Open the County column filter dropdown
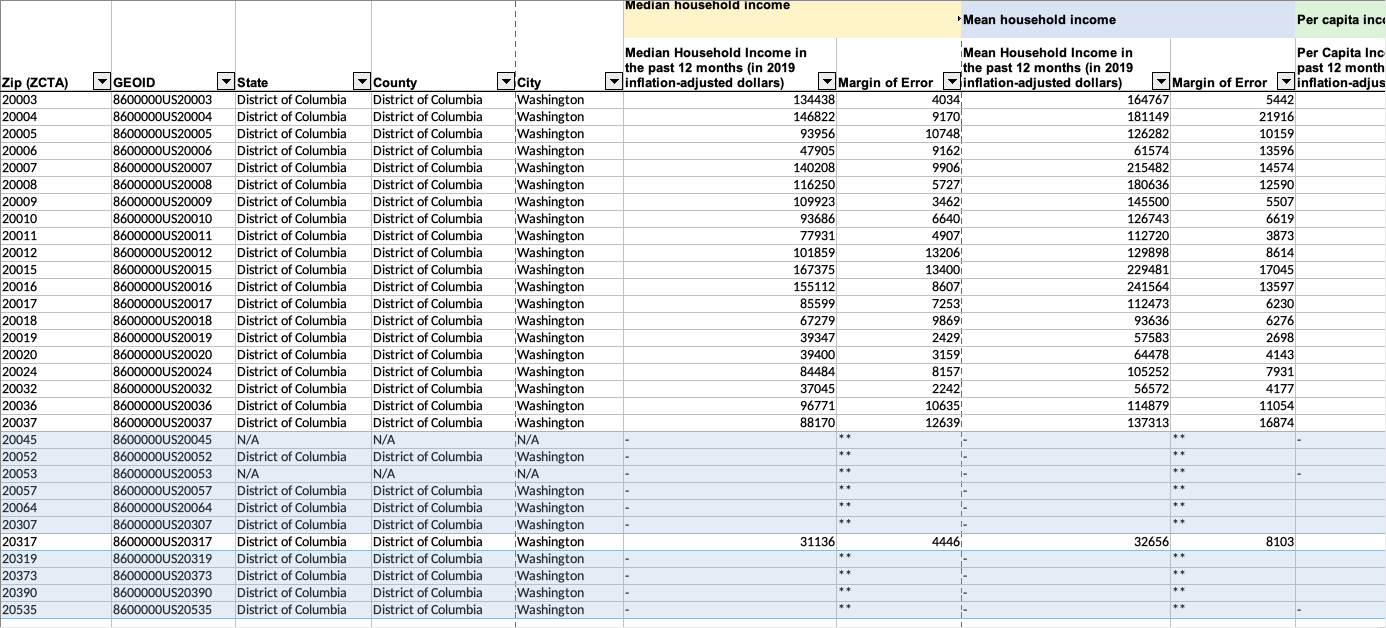1386x628 pixels. click(x=505, y=82)
